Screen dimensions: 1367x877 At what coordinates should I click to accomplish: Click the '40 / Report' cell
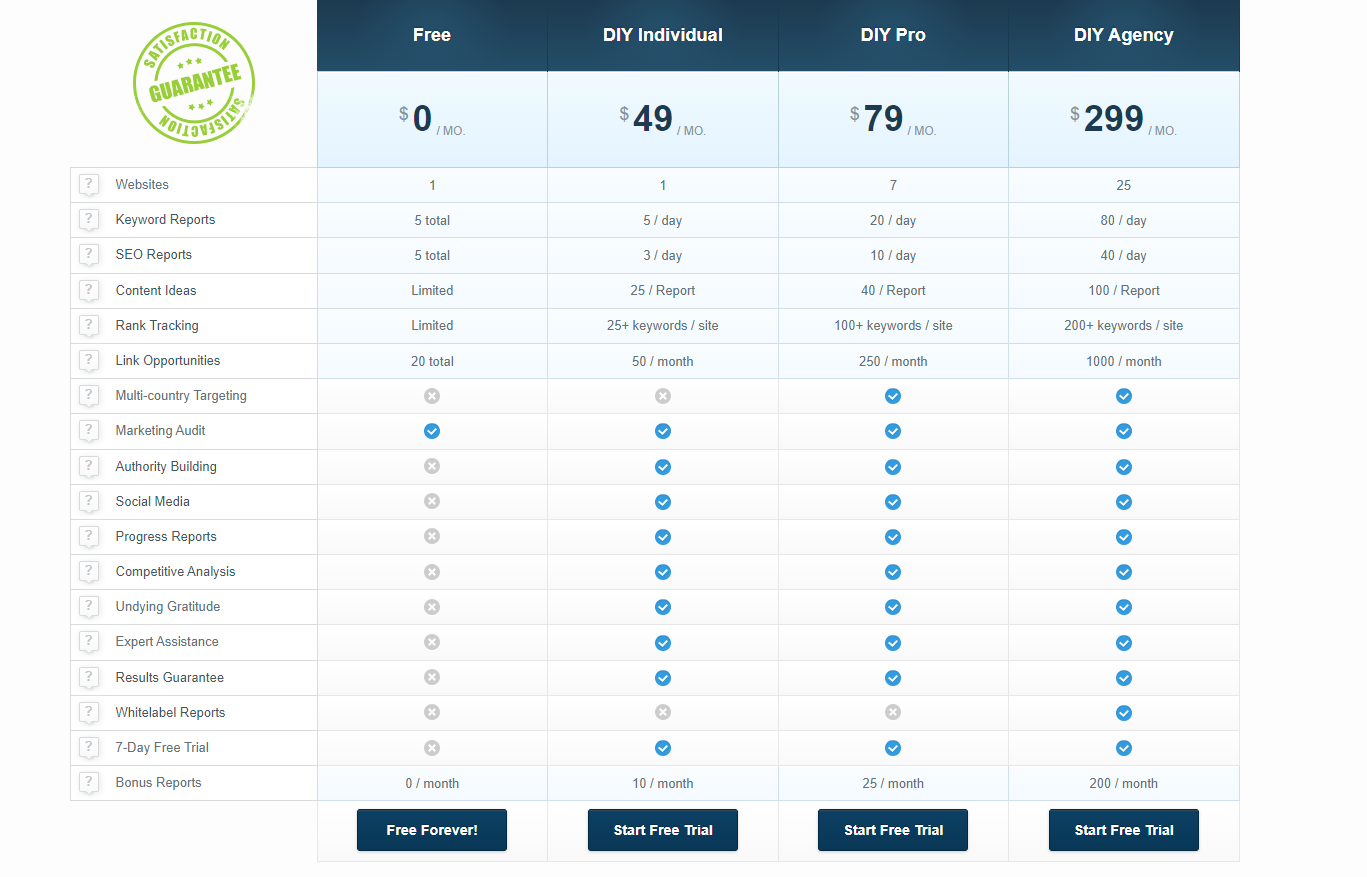click(893, 291)
